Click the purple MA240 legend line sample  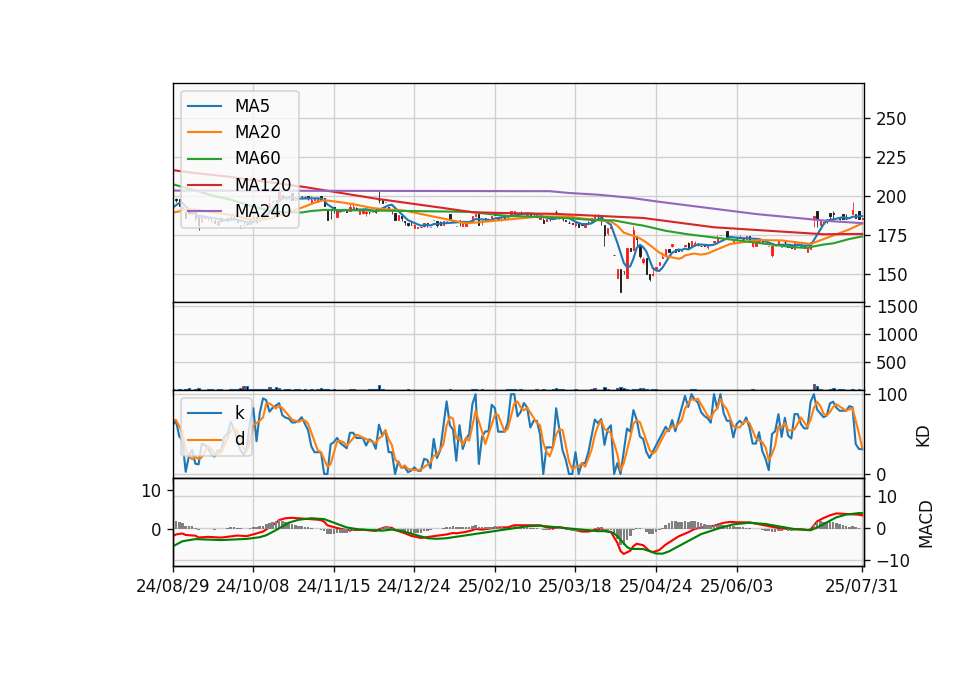204,211
